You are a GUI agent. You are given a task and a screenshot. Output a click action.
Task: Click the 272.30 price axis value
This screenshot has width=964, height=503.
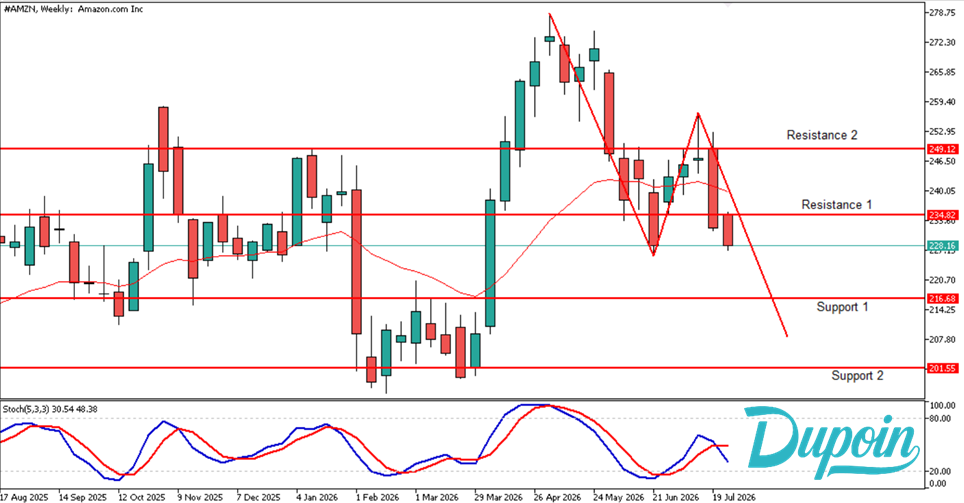tap(942, 42)
